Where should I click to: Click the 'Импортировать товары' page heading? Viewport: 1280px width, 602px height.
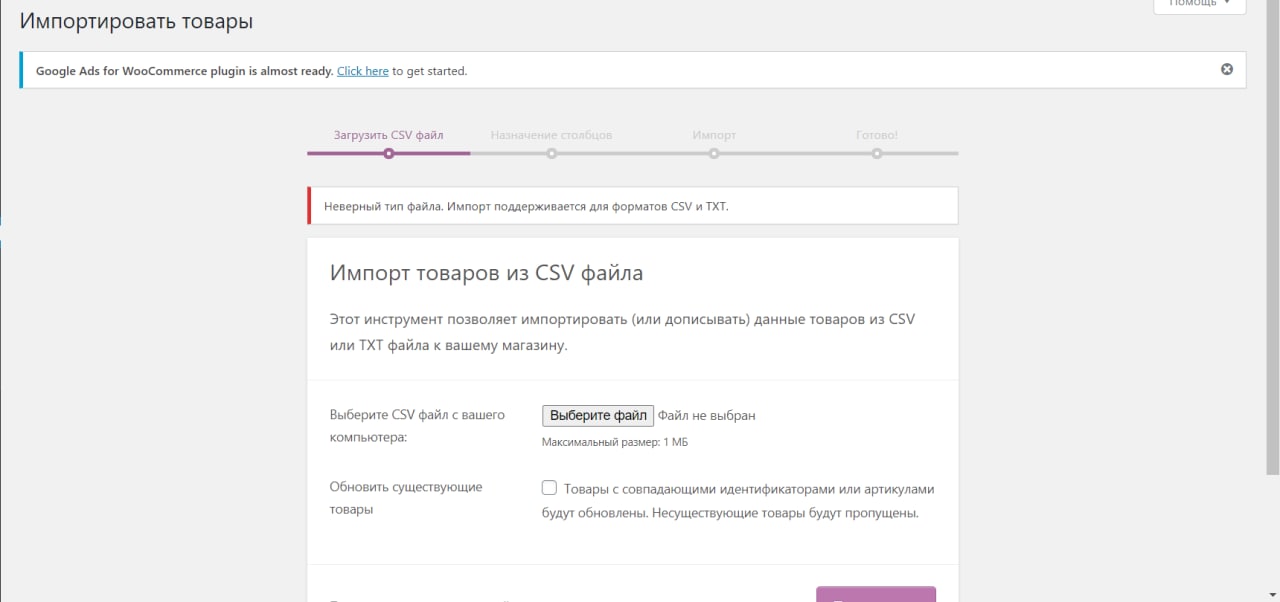(x=136, y=21)
